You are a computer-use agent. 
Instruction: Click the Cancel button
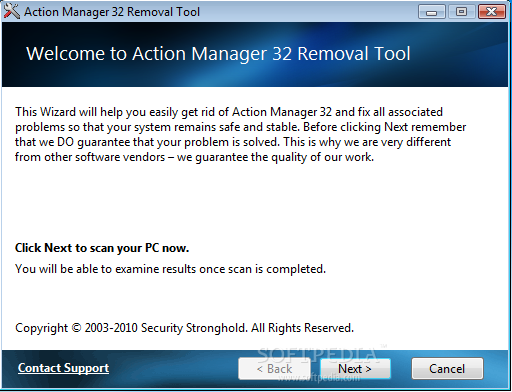(x=447, y=369)
